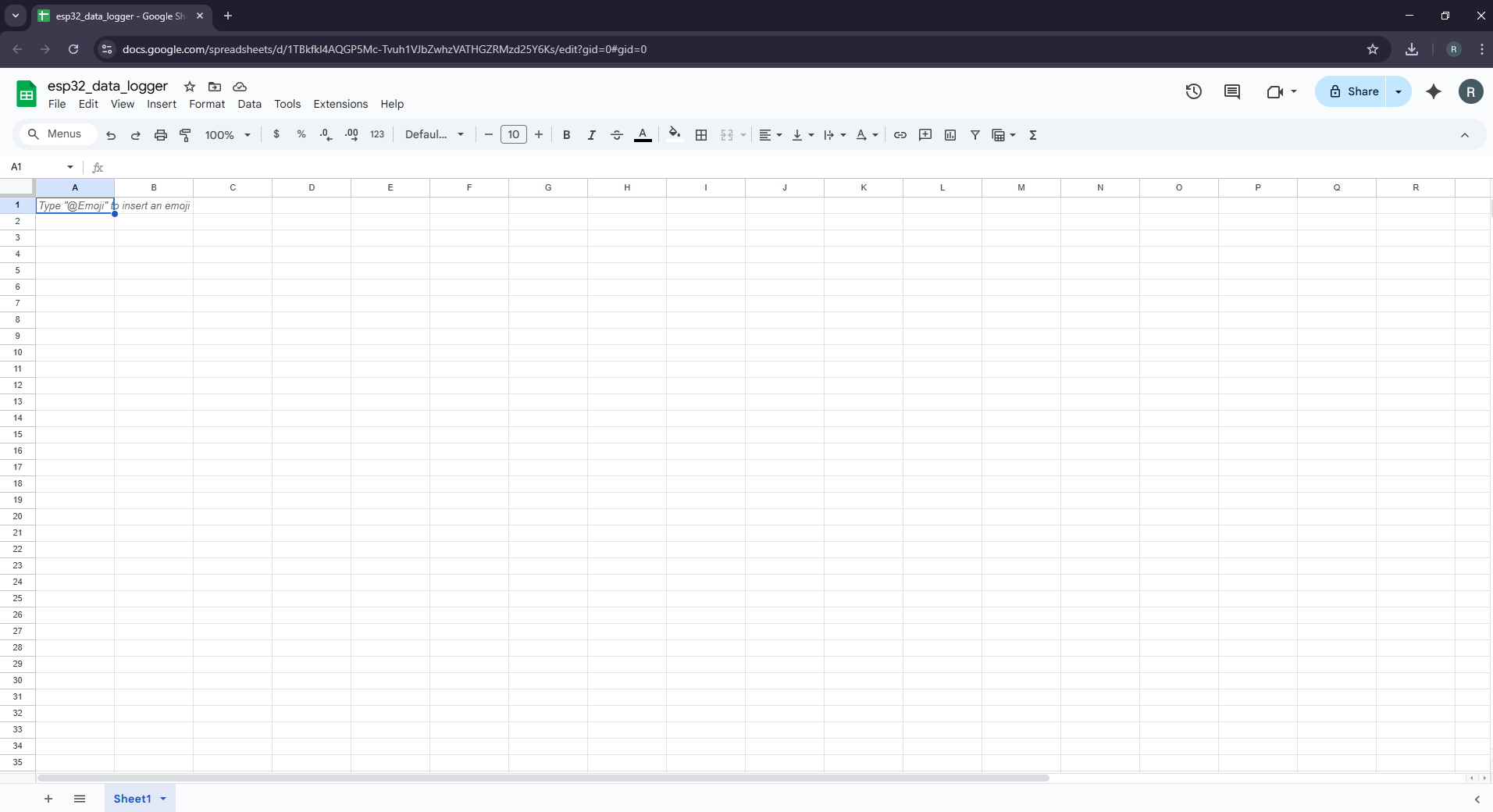Open the comments panel icon

point(1232,91)
